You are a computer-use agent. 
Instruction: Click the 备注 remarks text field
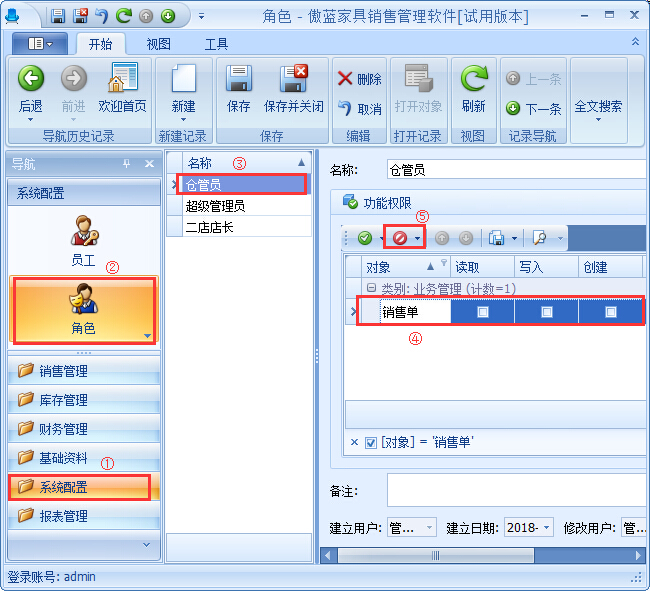coord(515,490)
